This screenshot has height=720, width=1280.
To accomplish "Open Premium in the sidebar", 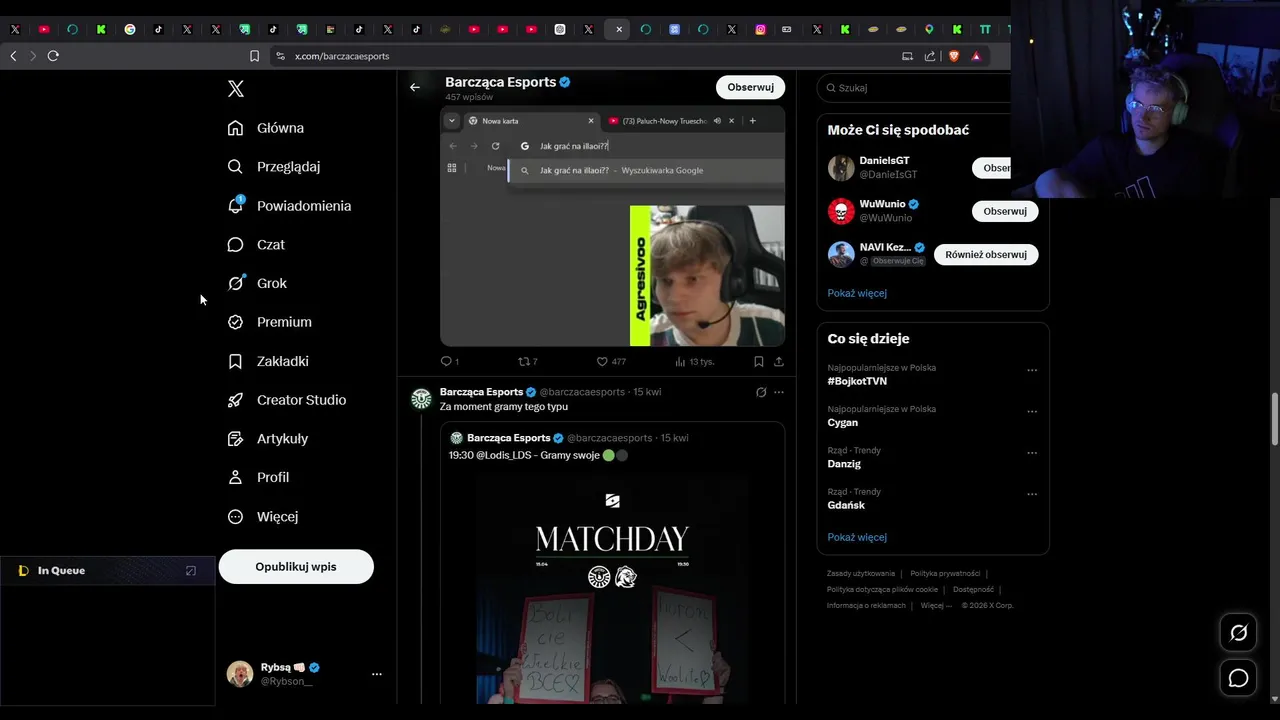I will tap(270, 322).
